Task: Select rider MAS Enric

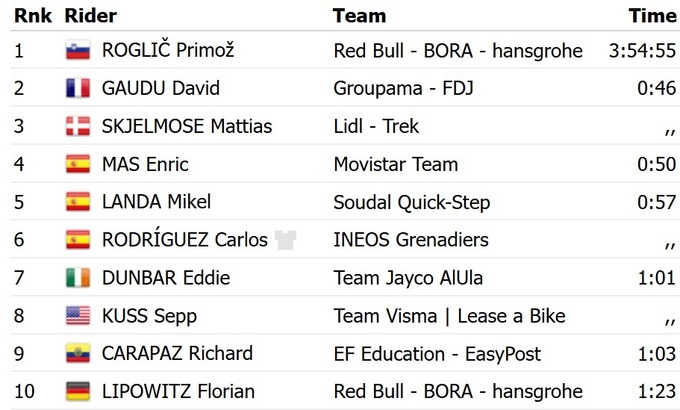Action: tap(145, 165)
